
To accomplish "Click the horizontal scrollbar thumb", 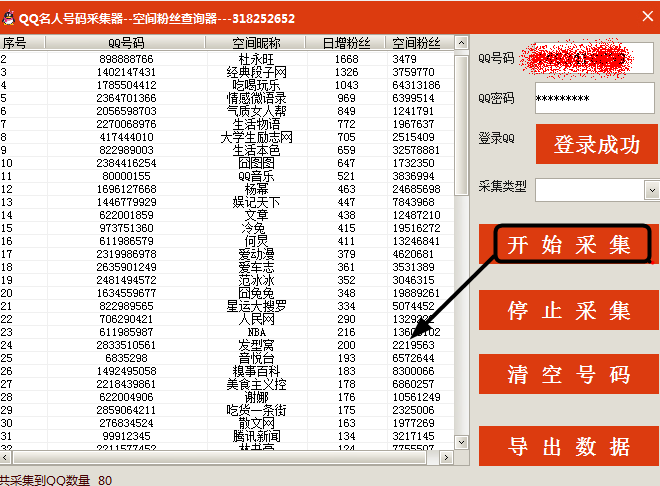I will click(220, 457).
